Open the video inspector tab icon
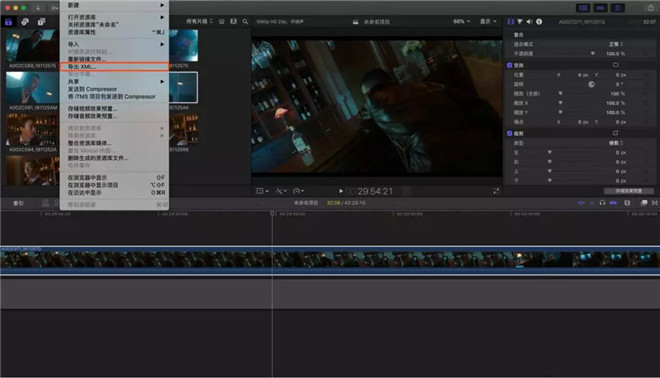This screenshot has width=660, height=378. tap(511, 21)
